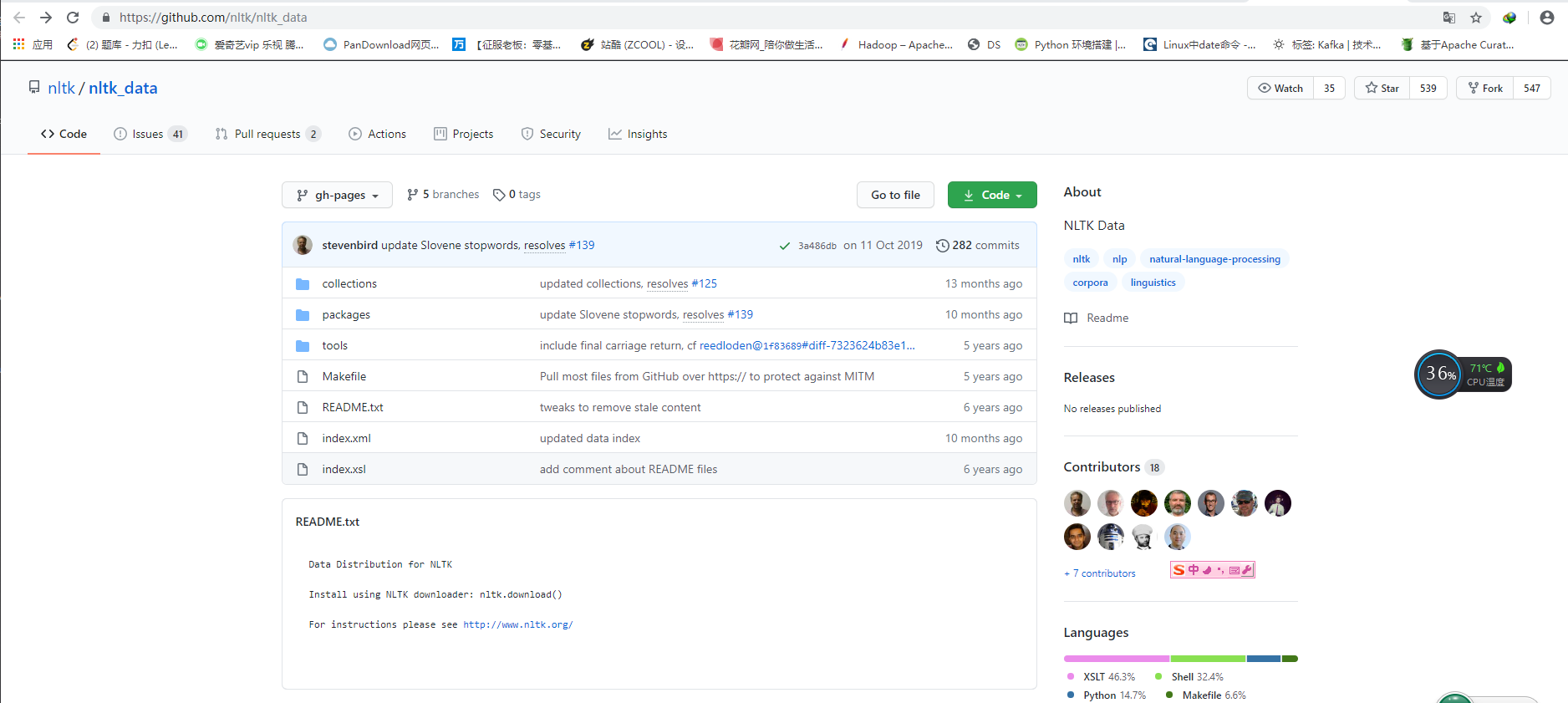Click the green commit status checkmark
1568x703 pixels.
coord(785,246)
